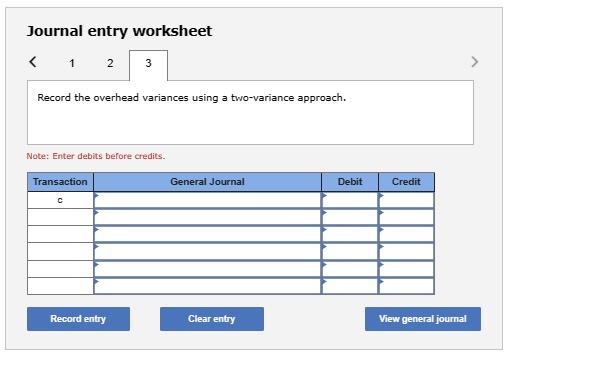Screen dimensions: 610x378
Task: Click the General Journal column header
Action: pos(207,182)
